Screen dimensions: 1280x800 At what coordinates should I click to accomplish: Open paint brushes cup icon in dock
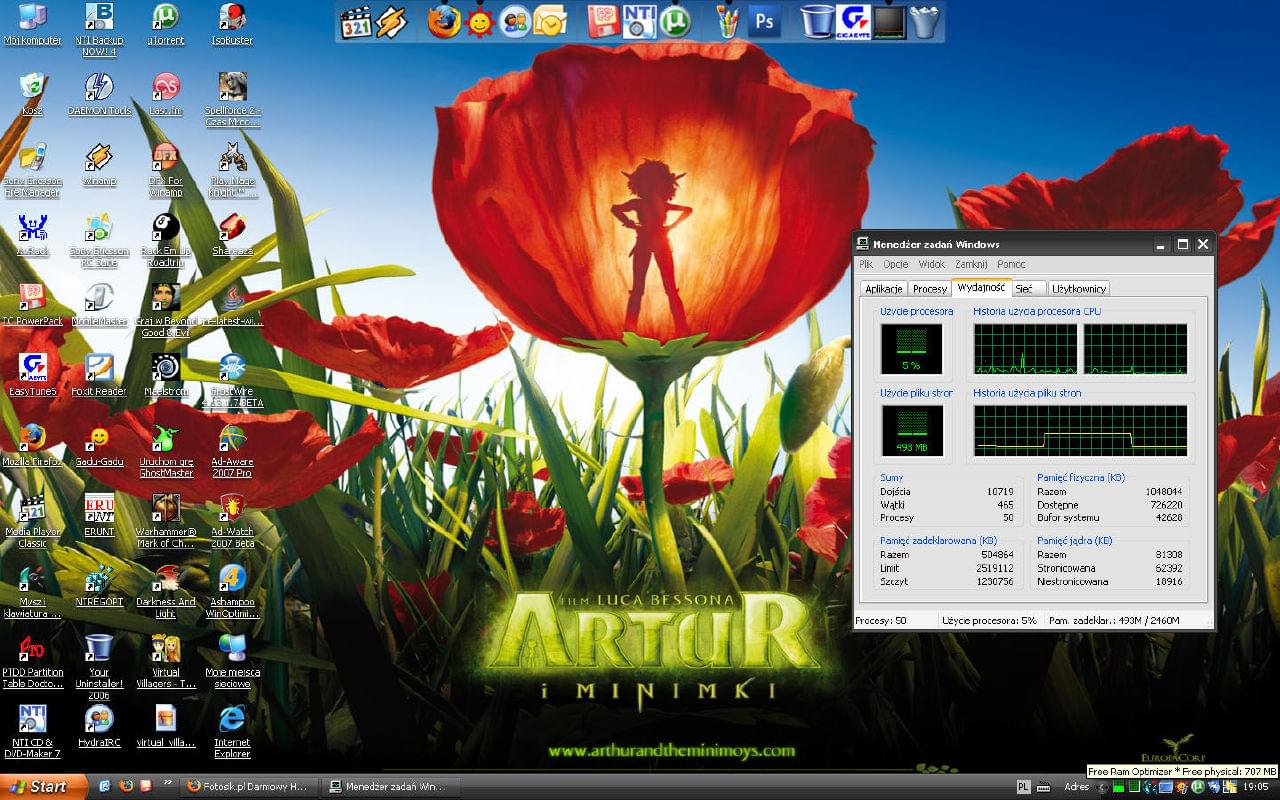pyautogui.click(x=728, y=21)
